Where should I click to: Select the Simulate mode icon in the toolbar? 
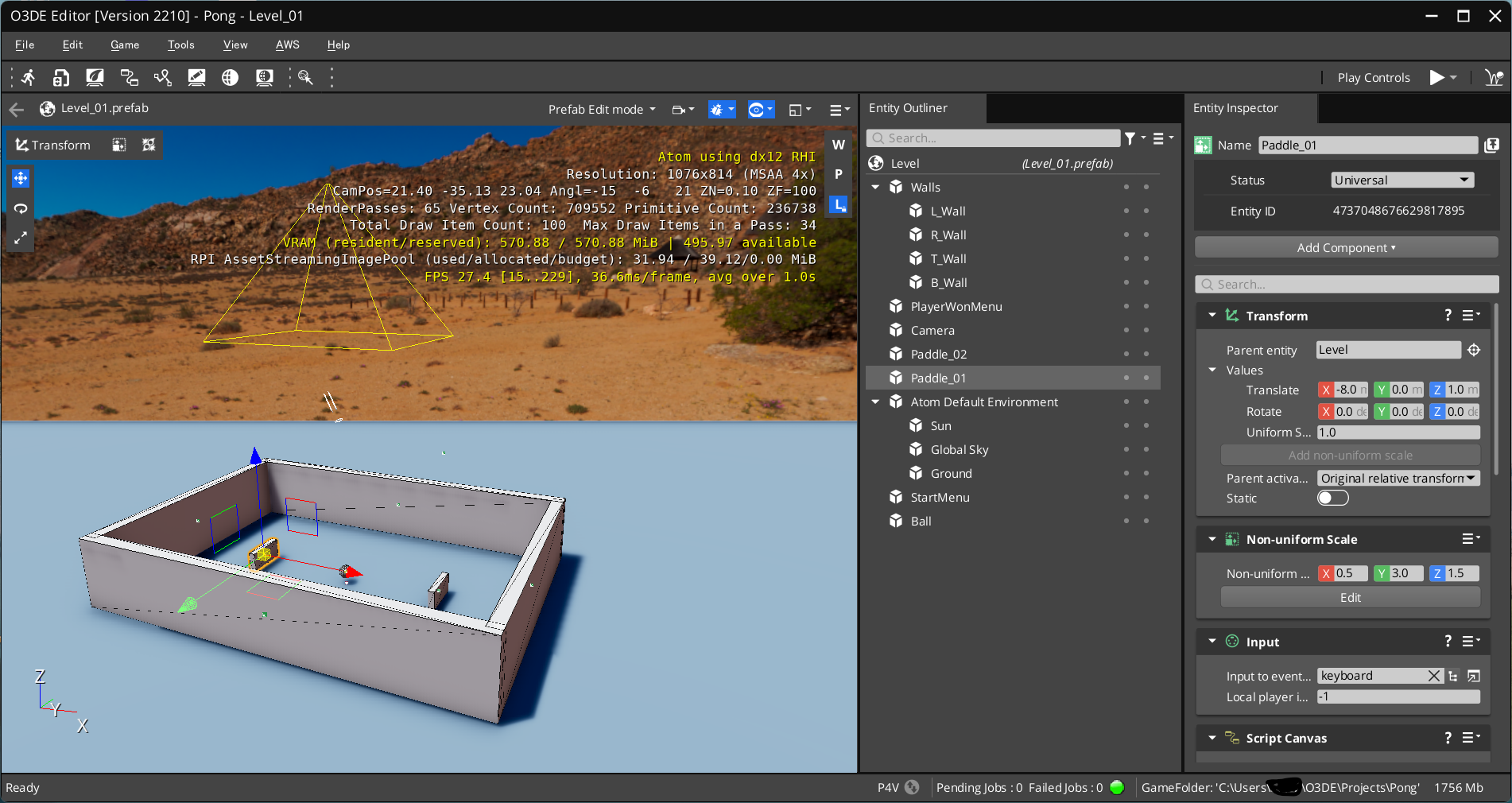27,77
